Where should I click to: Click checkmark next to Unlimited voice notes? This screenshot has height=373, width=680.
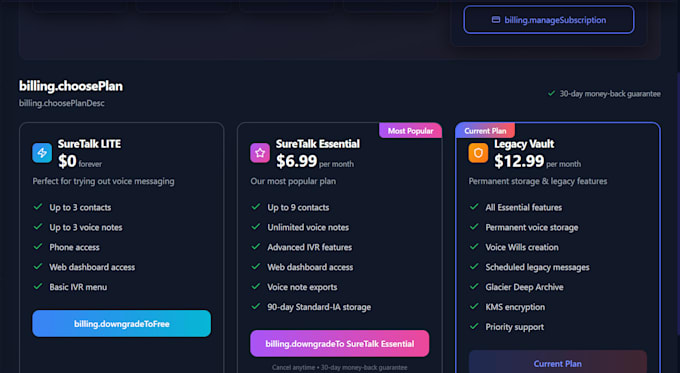click(x=256, y=226)
